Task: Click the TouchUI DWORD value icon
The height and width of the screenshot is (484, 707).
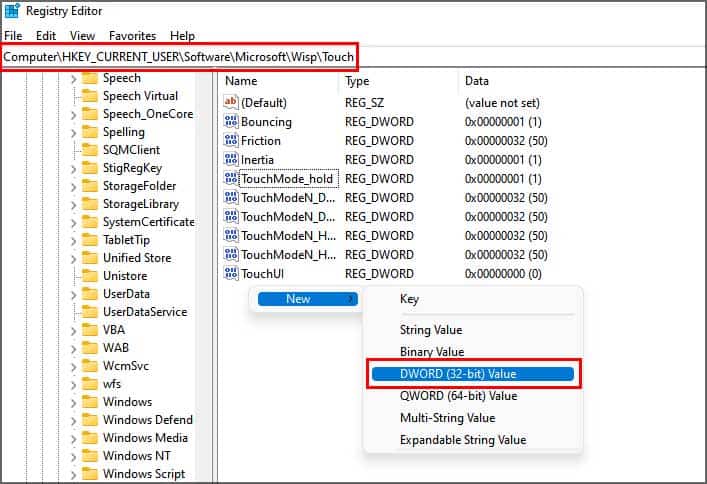Action: pyautogui.click(x=231, y=273)
